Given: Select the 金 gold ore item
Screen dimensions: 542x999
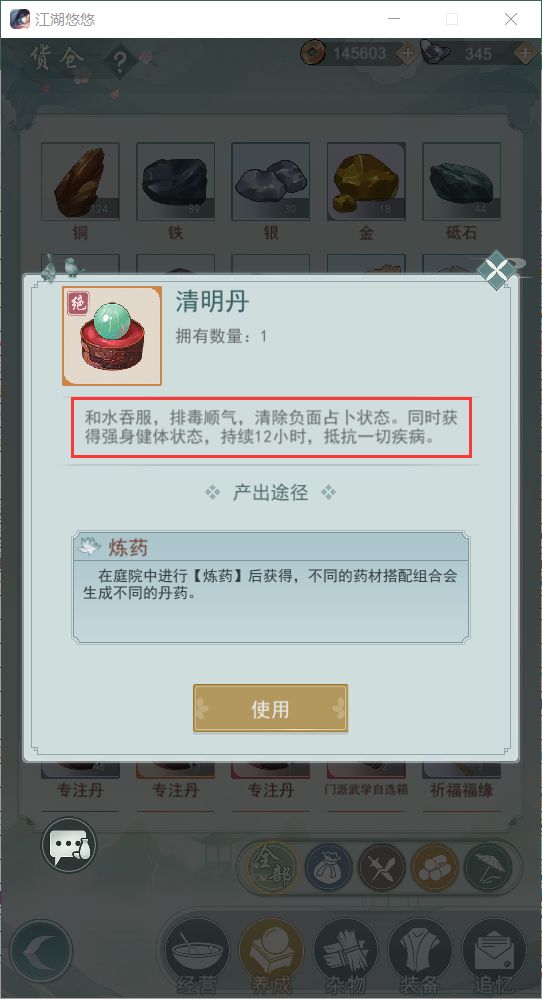Looking at the screenshot, I should click(x=366, y=191).
